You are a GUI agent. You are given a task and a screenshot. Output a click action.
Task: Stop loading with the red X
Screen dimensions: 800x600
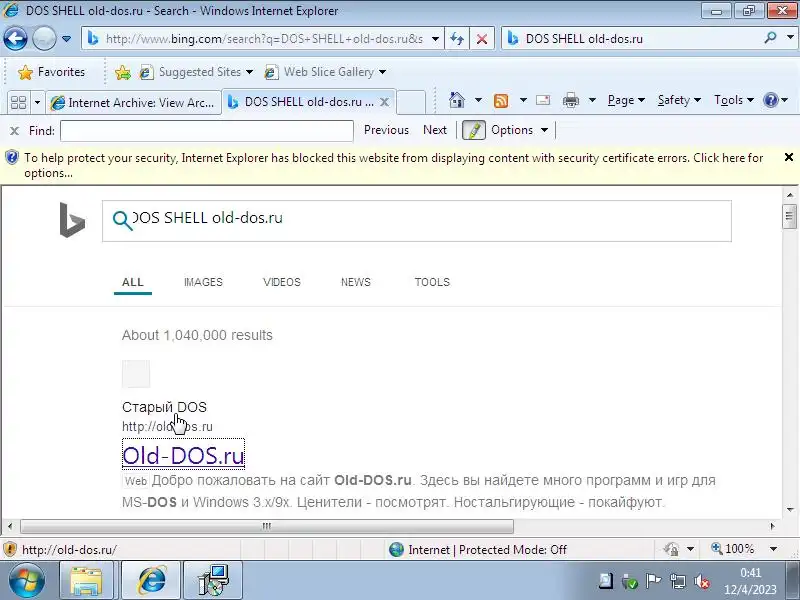[x=481, y=39]
